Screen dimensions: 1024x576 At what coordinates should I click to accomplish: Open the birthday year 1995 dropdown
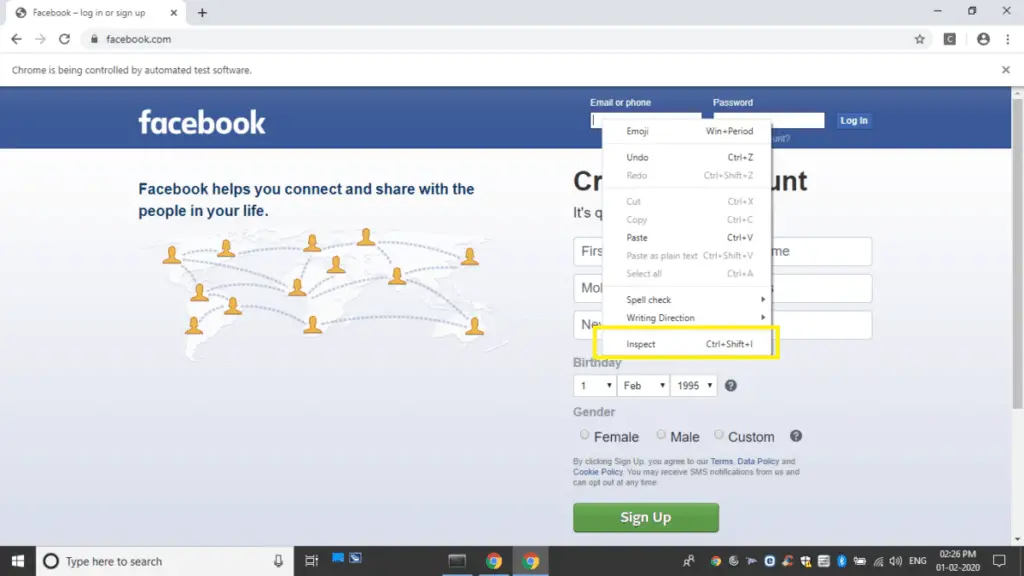point(694,385)
